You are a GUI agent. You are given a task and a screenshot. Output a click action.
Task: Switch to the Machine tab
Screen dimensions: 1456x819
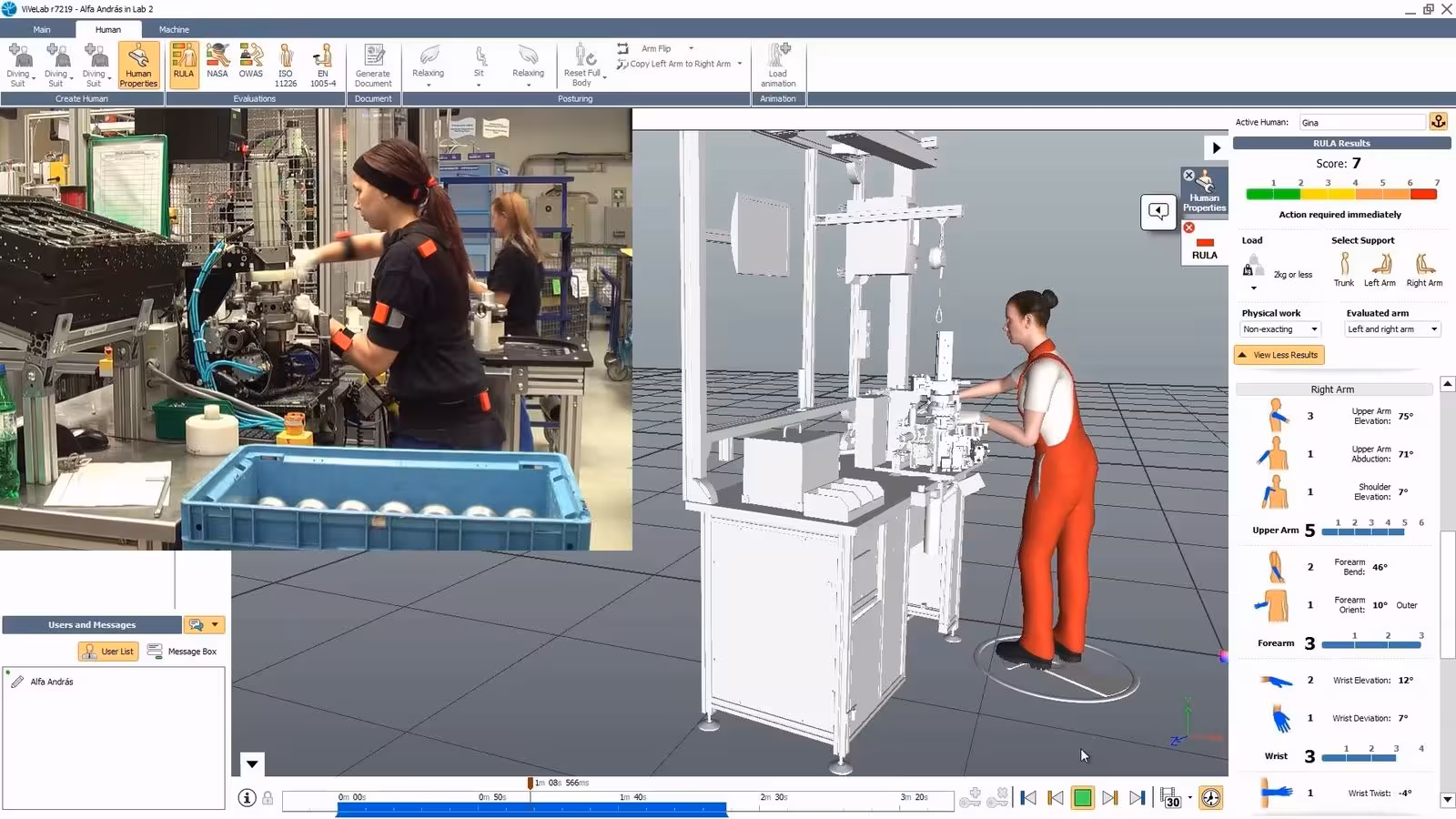(174, 29)
